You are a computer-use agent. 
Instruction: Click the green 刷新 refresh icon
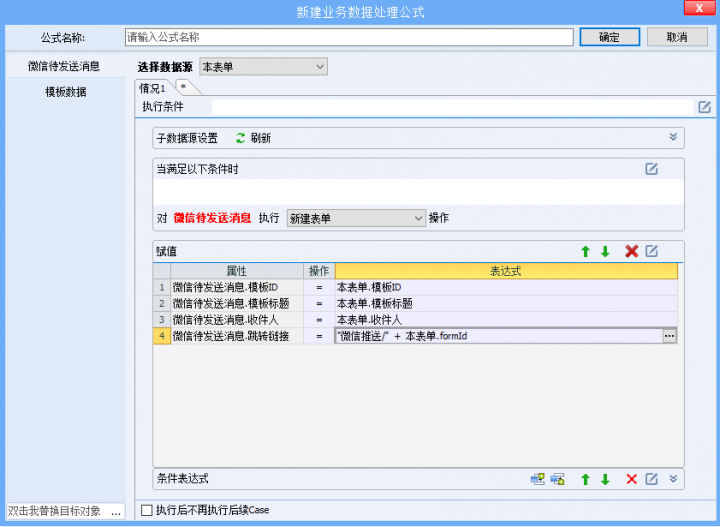click(x=240, y=138)
